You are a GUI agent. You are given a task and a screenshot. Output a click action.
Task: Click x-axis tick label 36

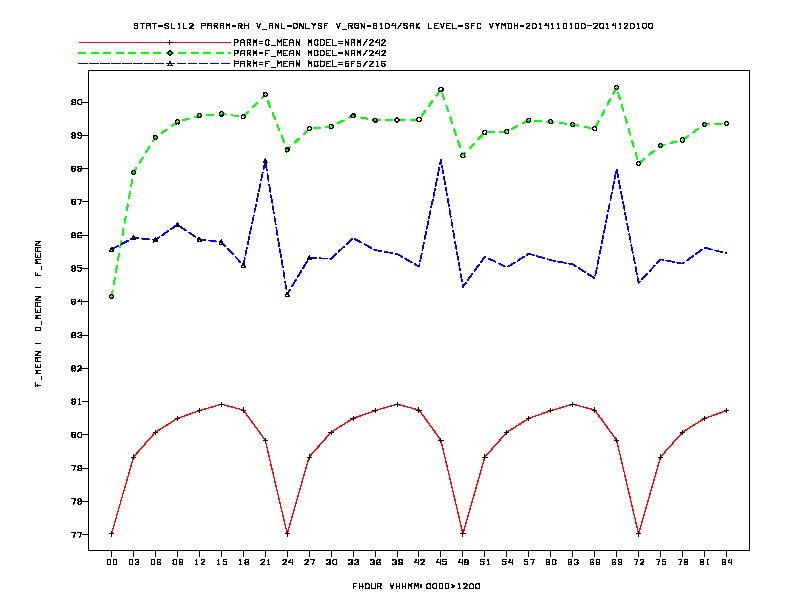(375, 562)
